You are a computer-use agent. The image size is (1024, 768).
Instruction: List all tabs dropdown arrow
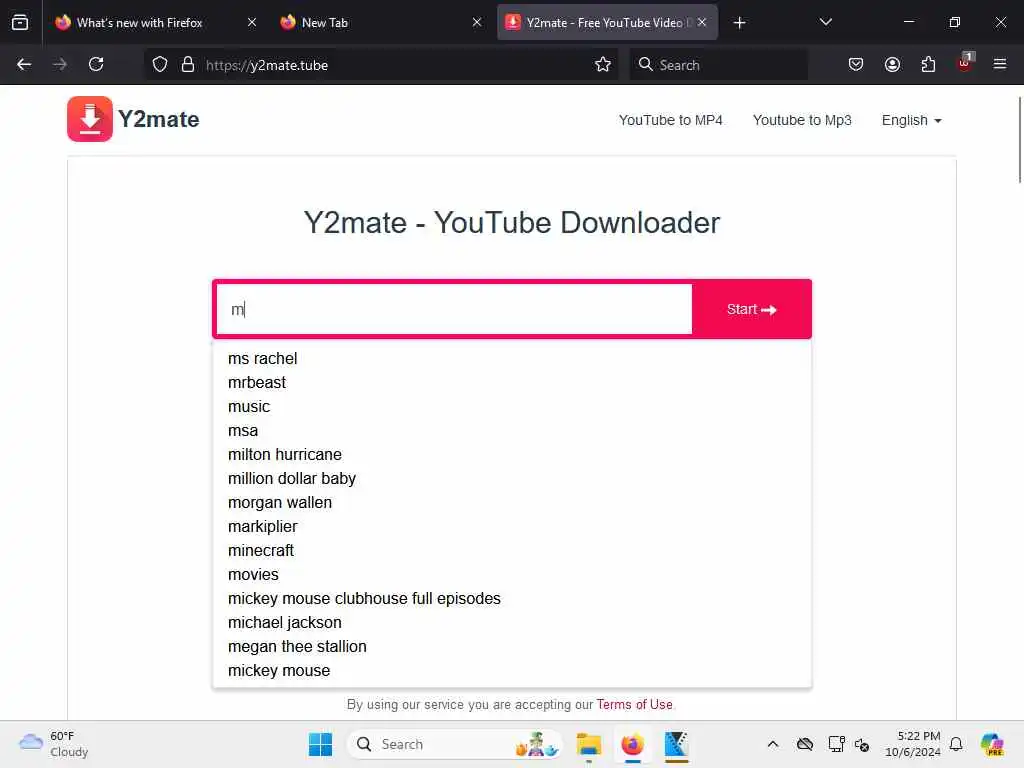(x=825, y=22)
